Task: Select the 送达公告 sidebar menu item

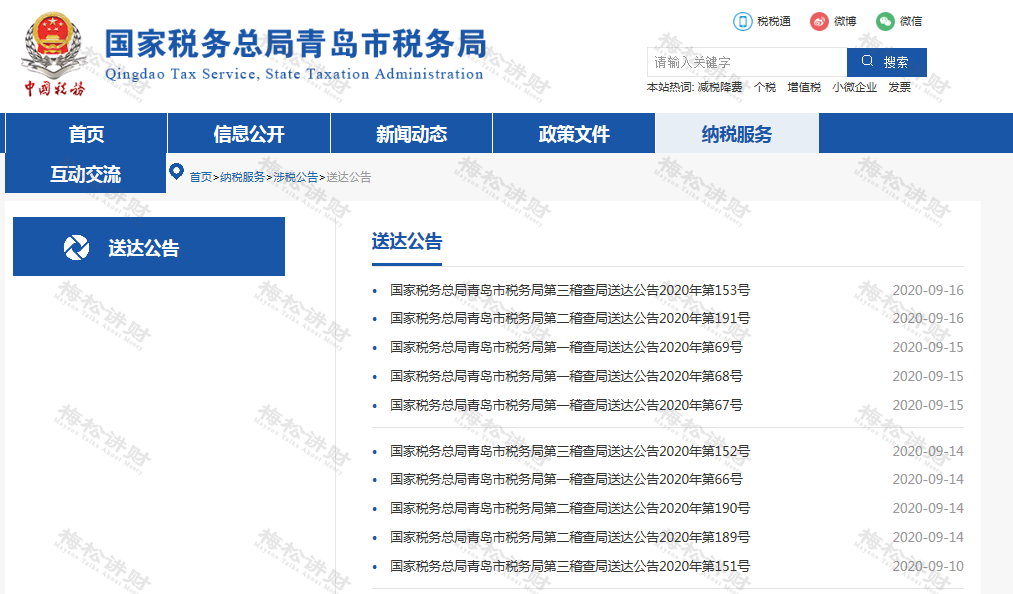Action: click(149, 246)
